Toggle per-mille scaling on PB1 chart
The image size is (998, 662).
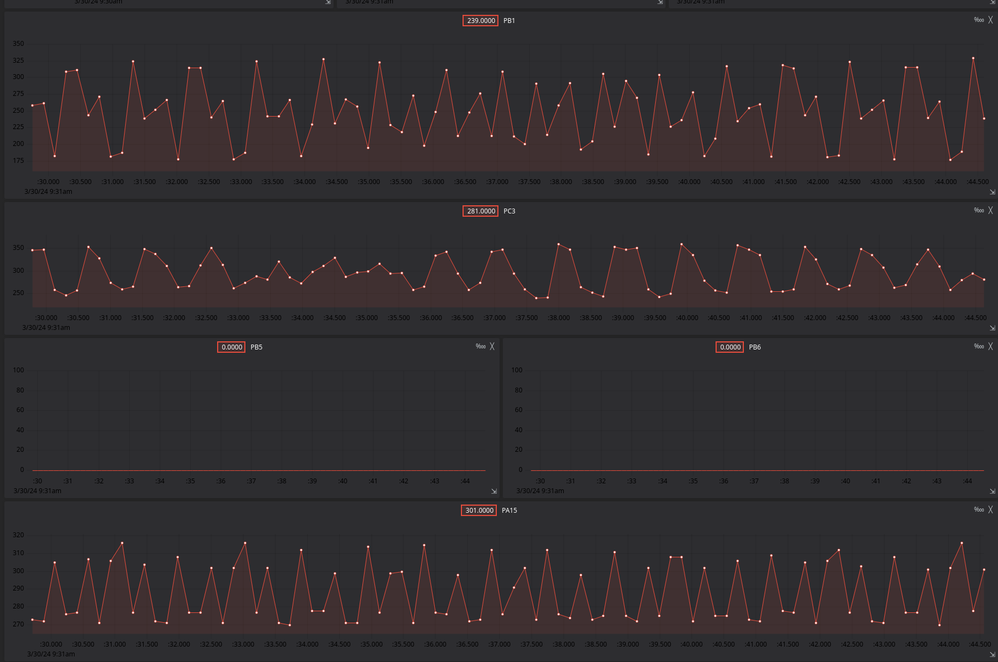[978, 20]
